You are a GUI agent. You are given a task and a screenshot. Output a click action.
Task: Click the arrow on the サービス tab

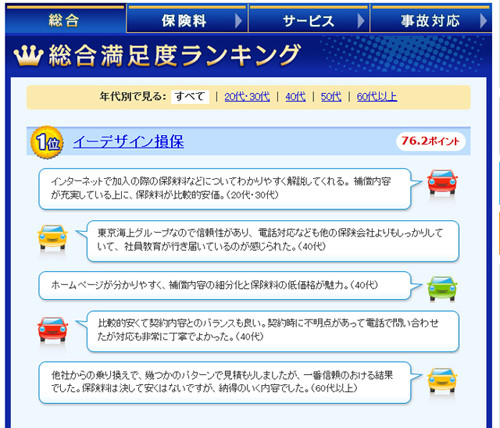[361, 21]
